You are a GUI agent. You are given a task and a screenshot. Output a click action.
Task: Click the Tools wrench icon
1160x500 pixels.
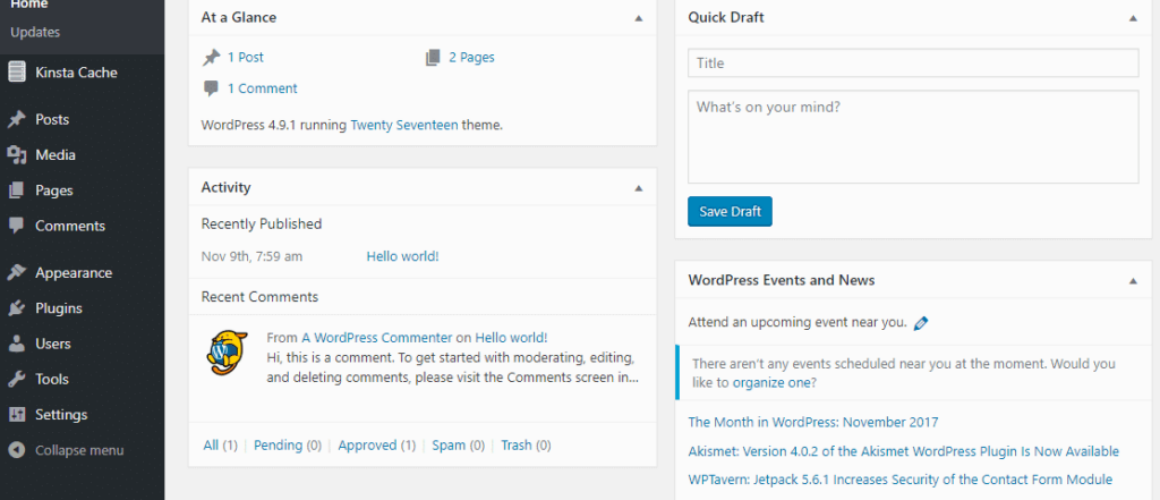tap(16, 379)
